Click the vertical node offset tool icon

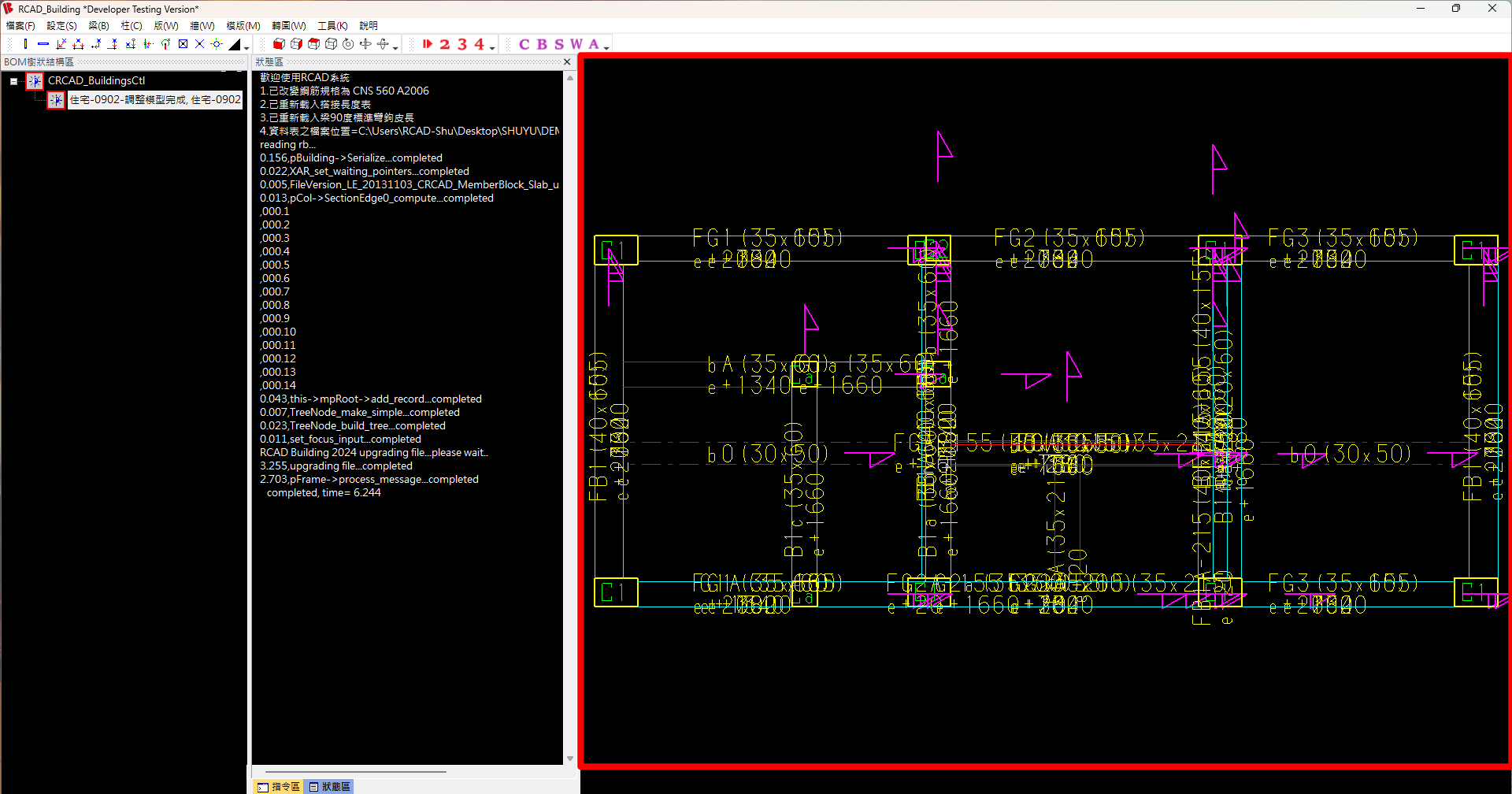pos(113,44)
